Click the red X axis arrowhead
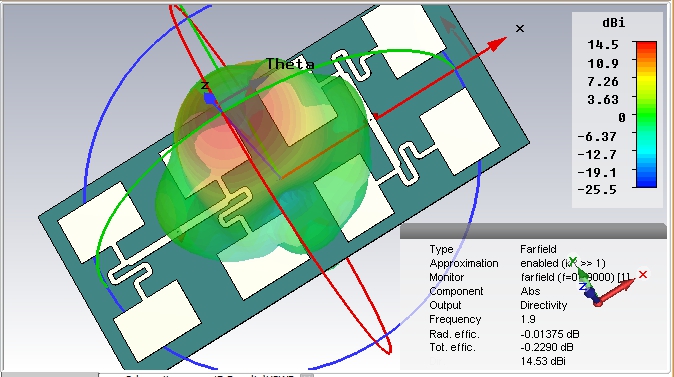 click(498, 43)
